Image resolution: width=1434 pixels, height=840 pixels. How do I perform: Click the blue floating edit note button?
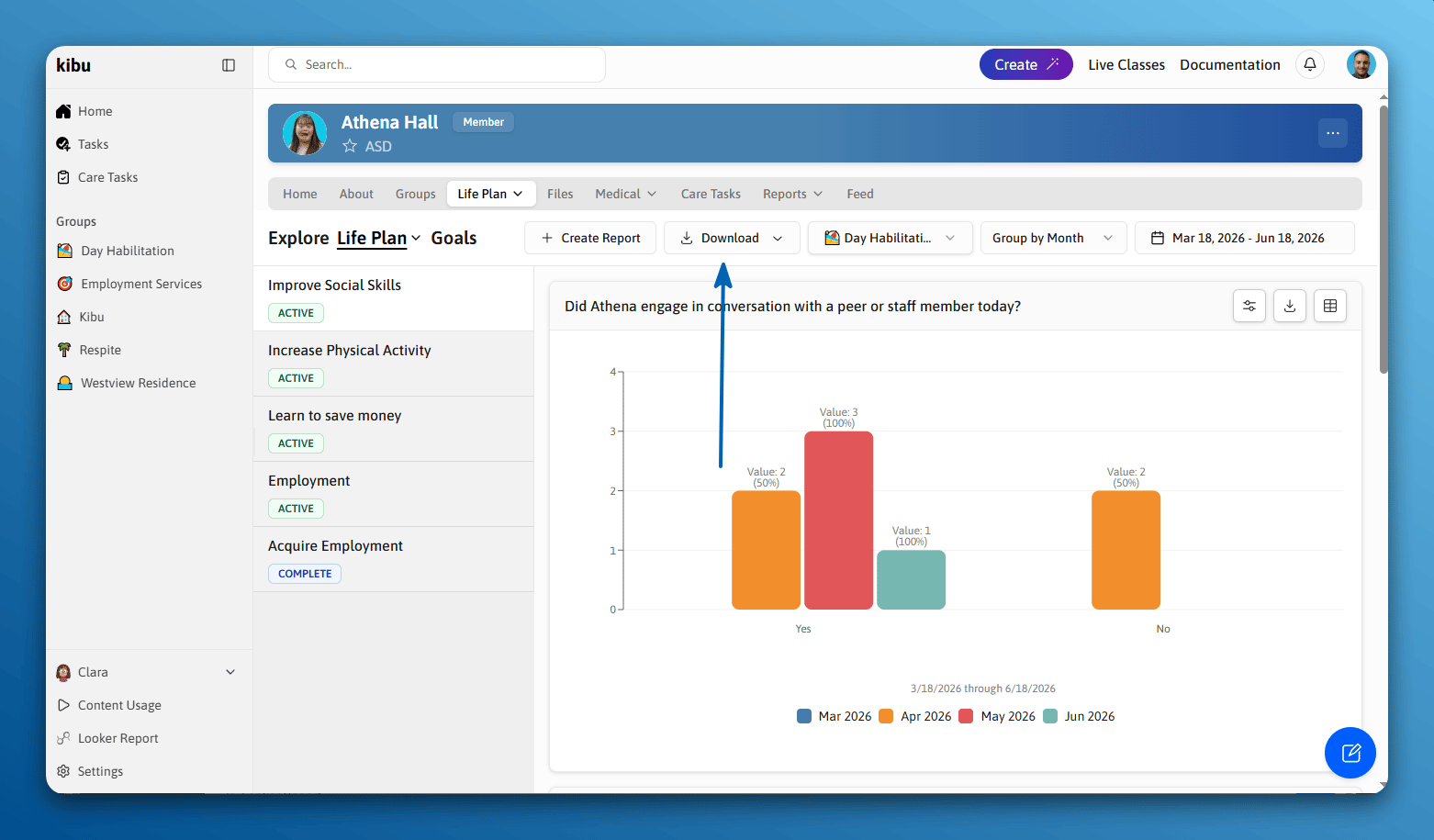1350,753
